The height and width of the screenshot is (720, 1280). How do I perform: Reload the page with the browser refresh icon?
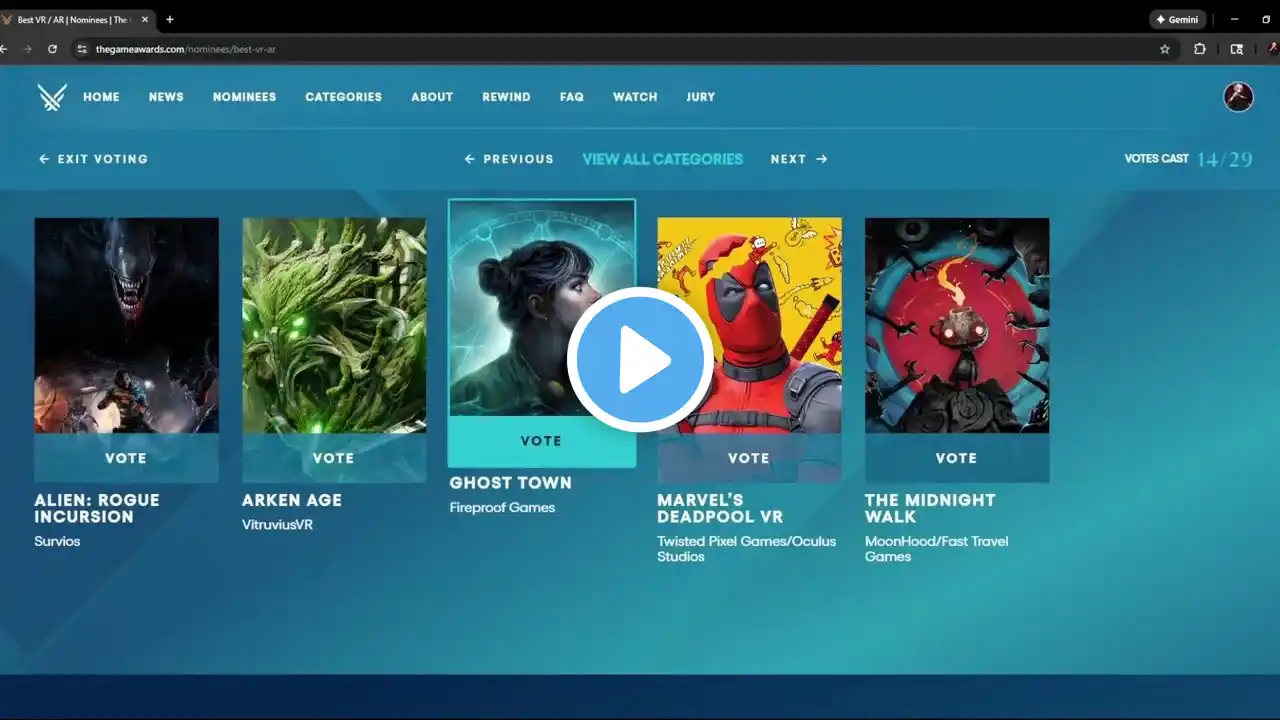[52, 49]
